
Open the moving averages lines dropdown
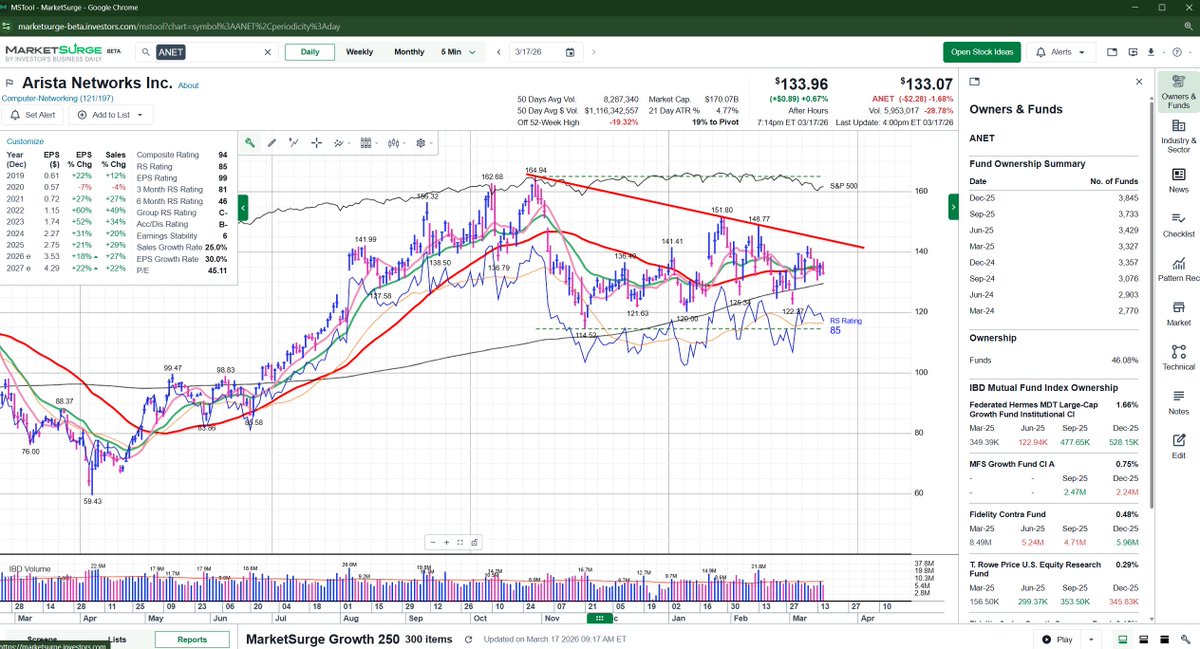click(342, 143)
